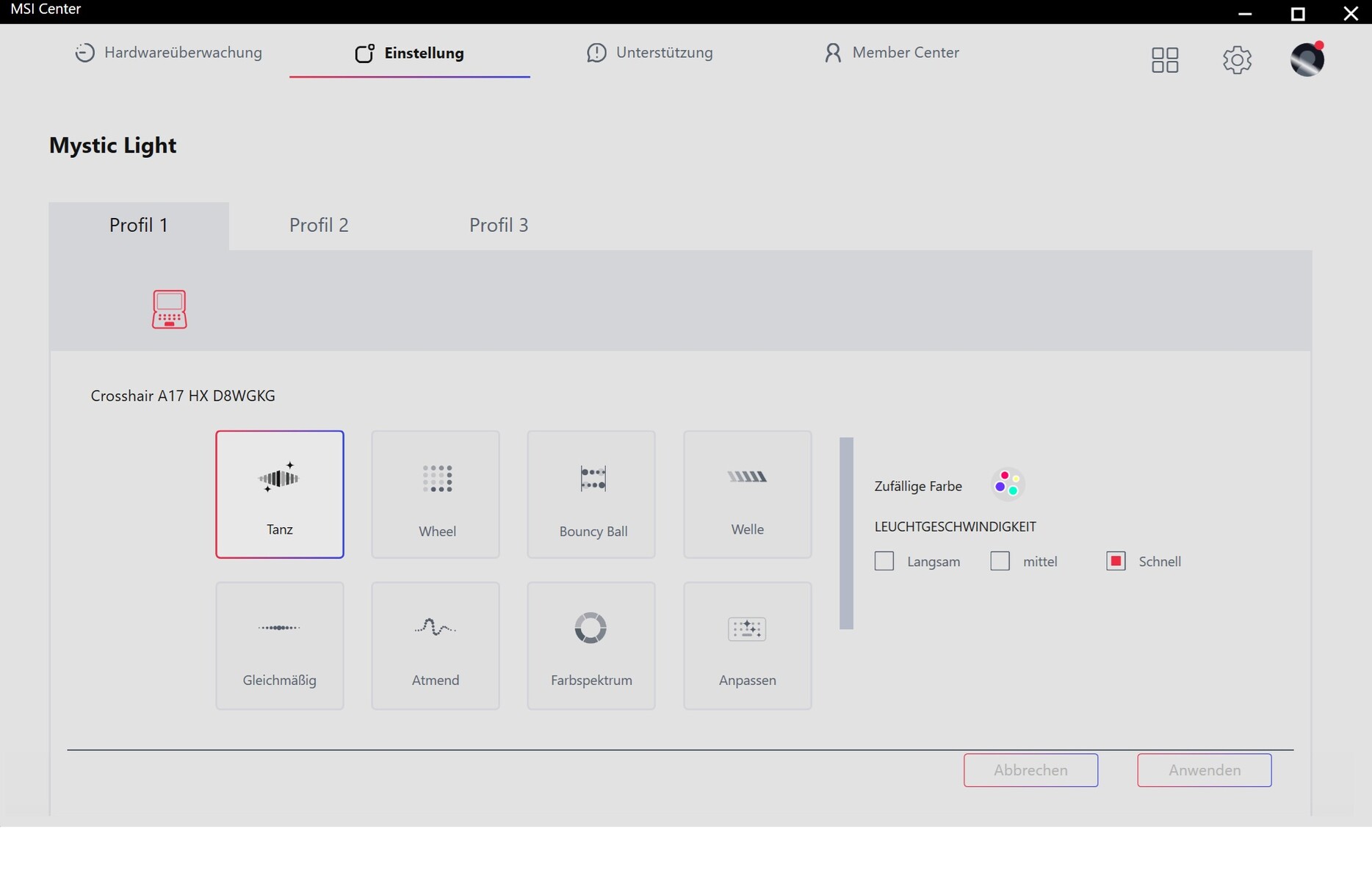The height and width of the screenshot is (881, 1372).
Task: Click the Anwenden apply button
Action: [1205, 770]
